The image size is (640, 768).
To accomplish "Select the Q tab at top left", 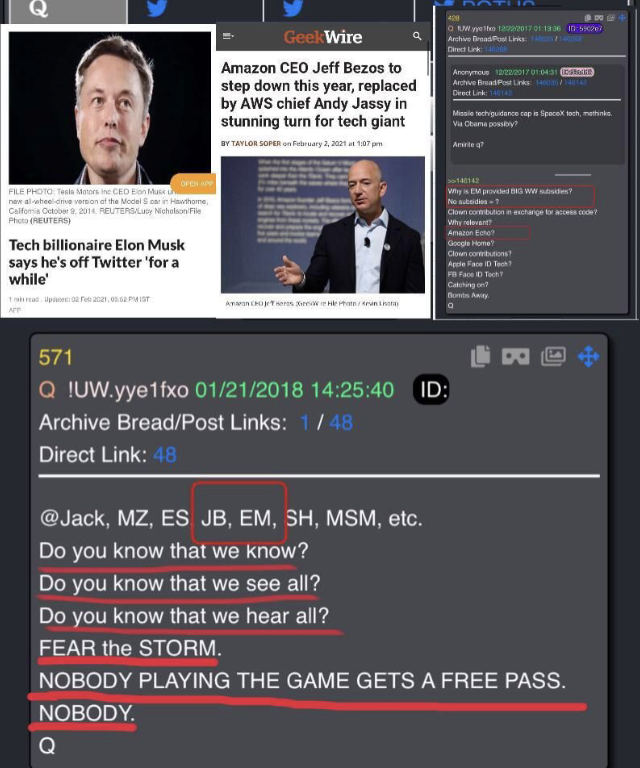I will 68,11.
